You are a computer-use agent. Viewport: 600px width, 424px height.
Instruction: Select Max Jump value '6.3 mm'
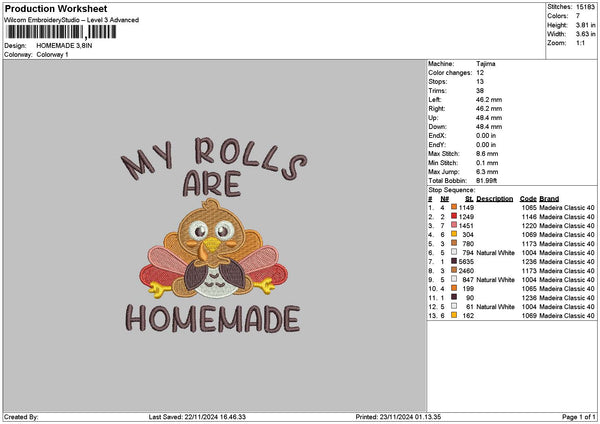487,172
